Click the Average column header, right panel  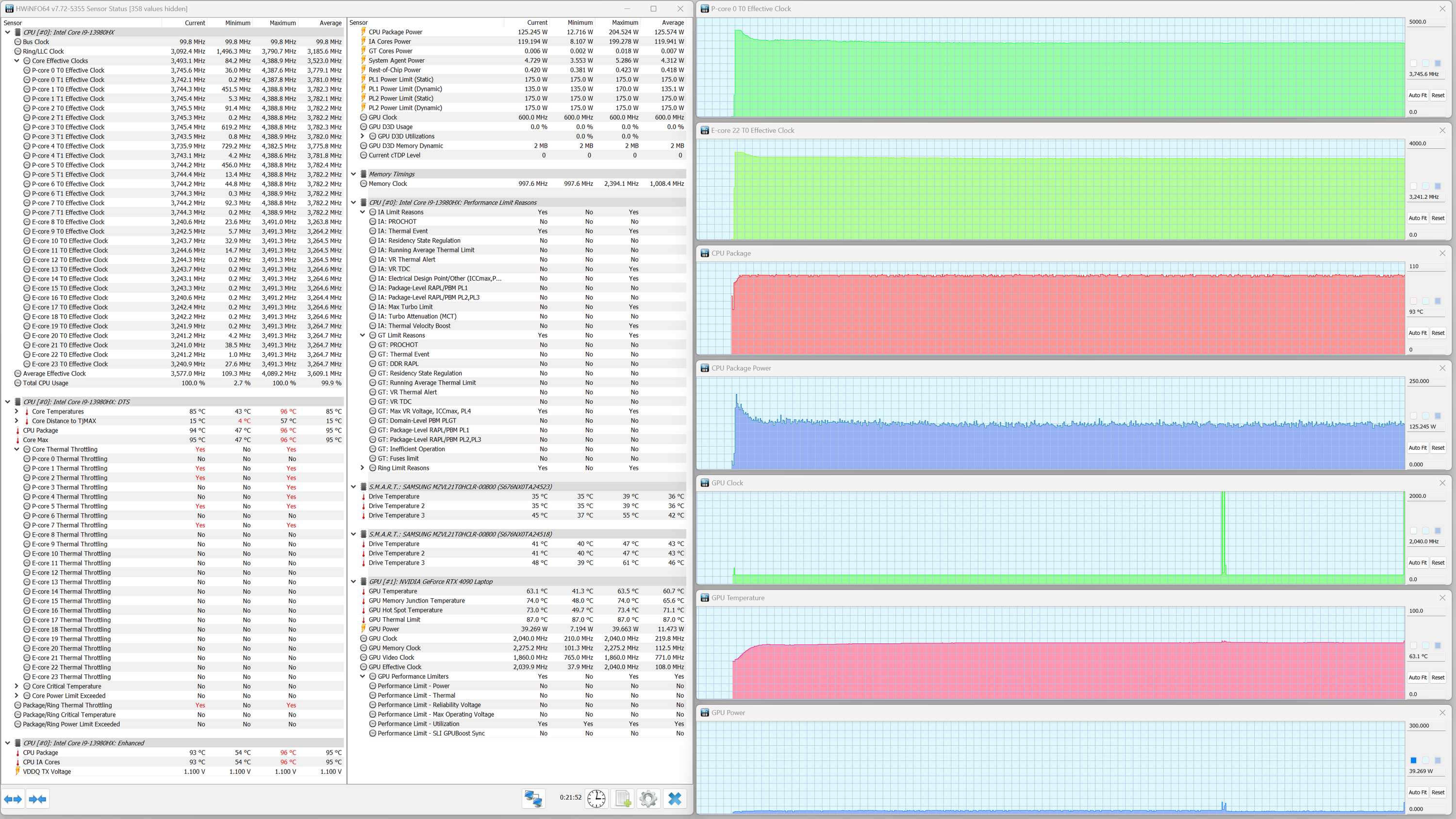pos(672,23)
